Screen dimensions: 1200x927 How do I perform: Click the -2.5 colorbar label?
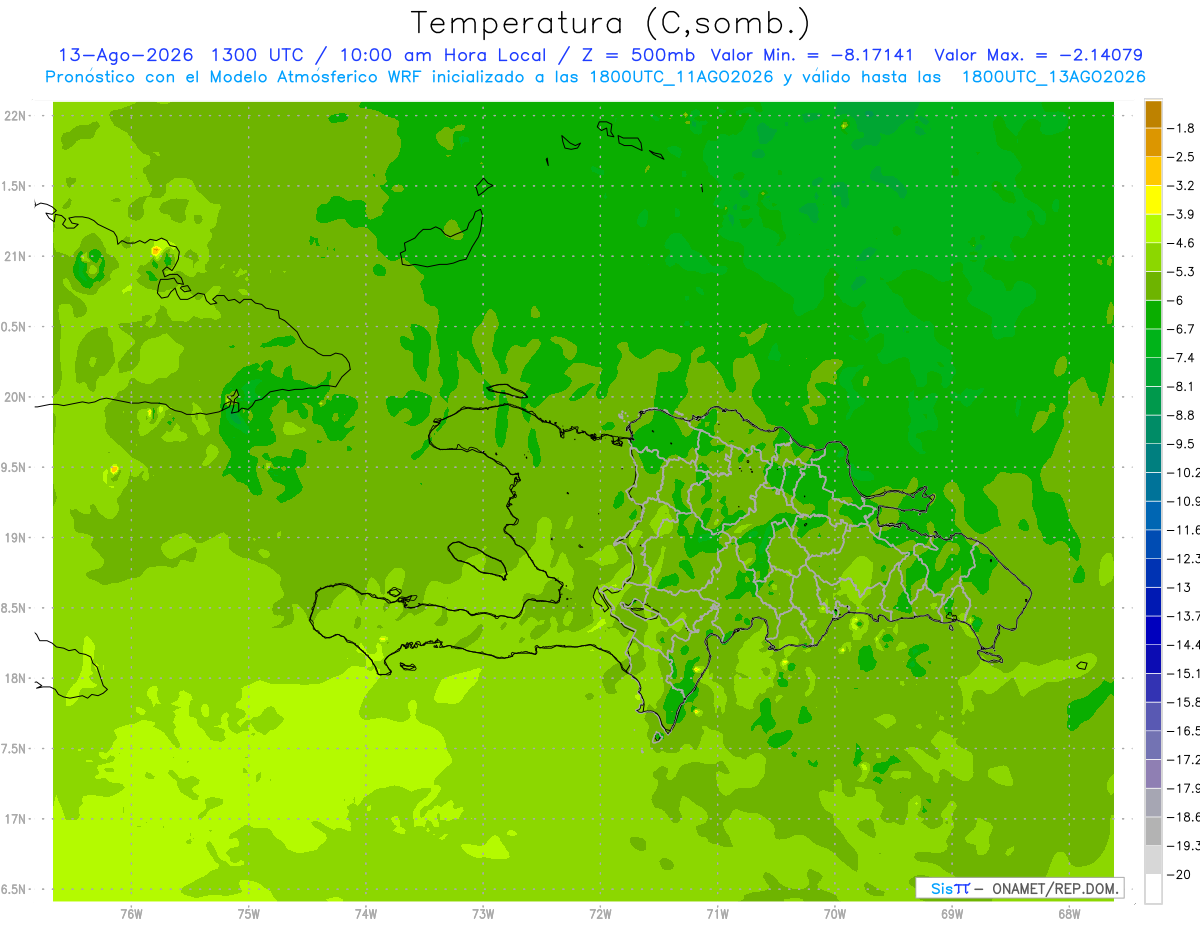click(x=1182, y=157)
